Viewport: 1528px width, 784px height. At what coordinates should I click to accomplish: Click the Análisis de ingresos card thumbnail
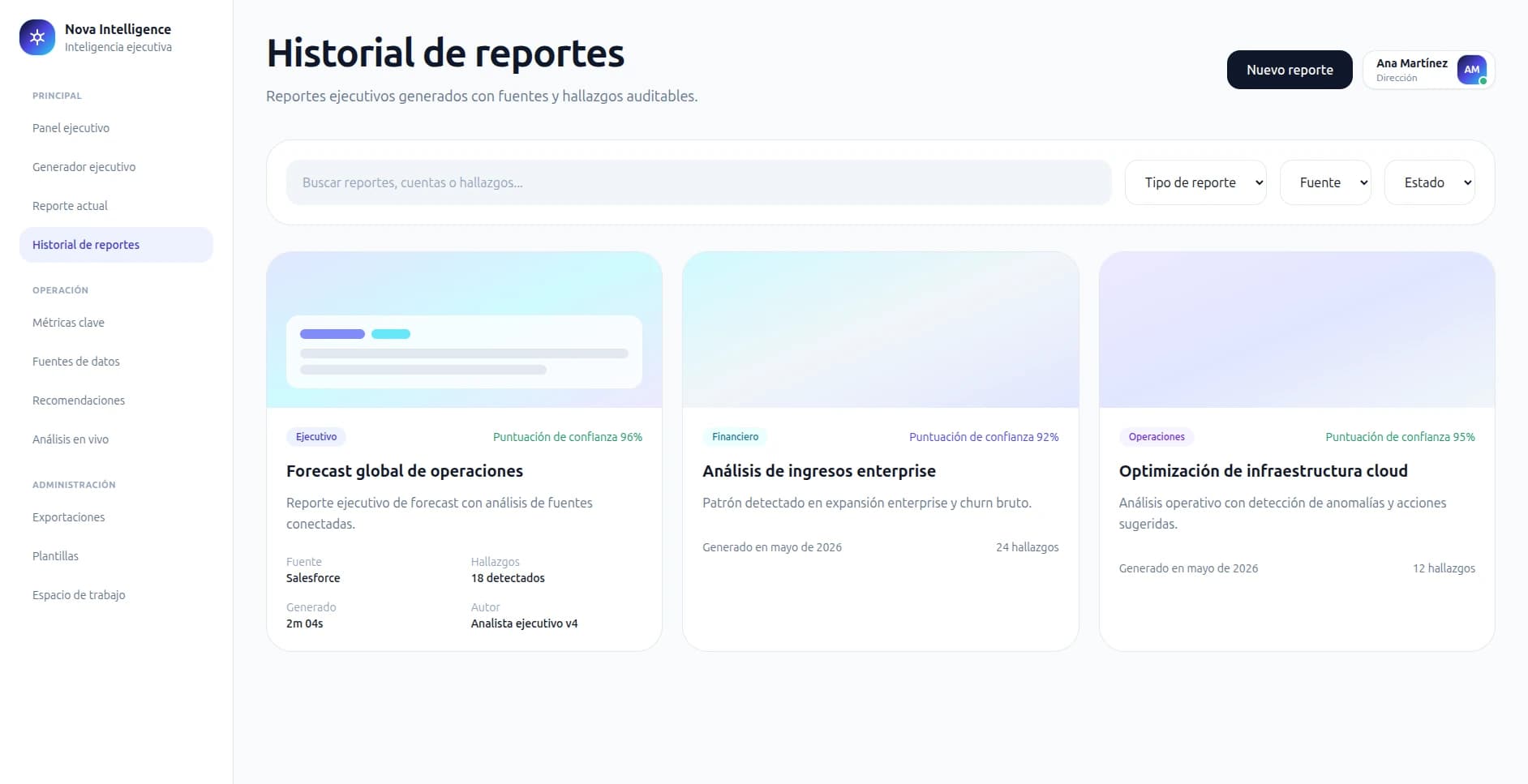(x=881, y=330)
